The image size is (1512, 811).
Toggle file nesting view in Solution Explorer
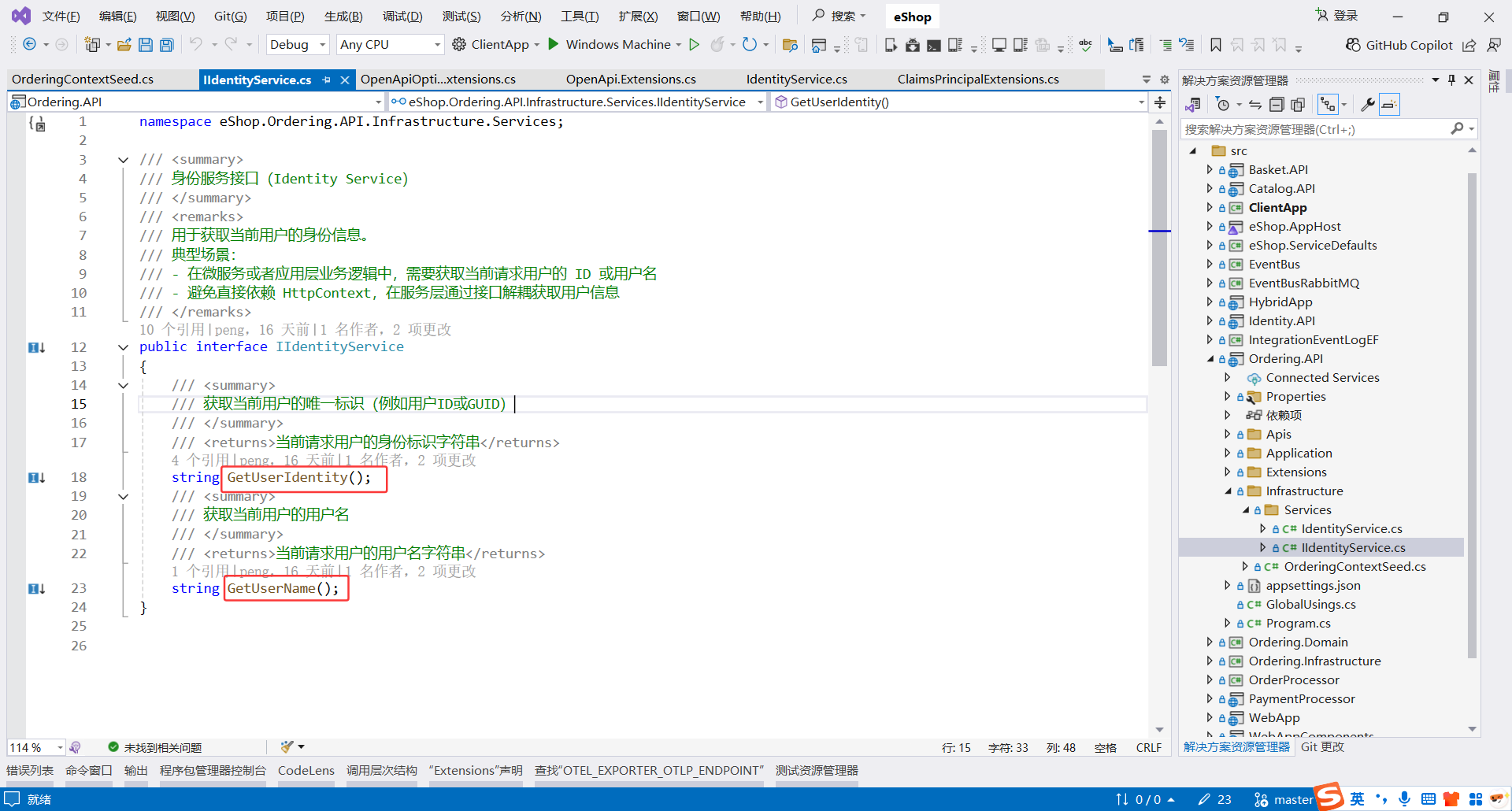coord(1329,105)
